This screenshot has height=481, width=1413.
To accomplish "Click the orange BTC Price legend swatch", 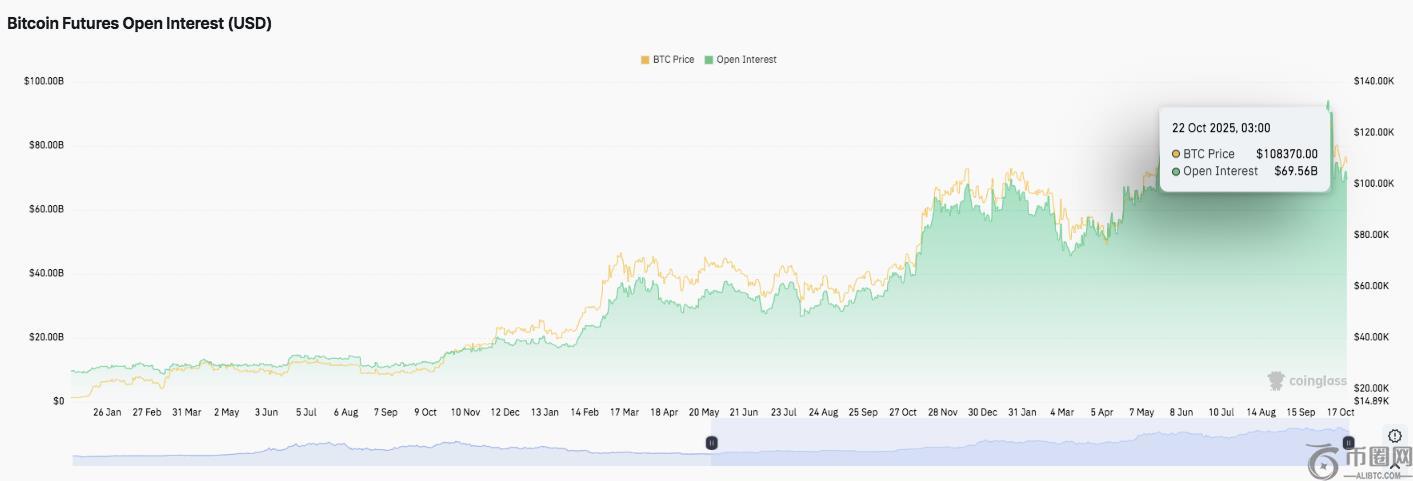I will (645, 60).
